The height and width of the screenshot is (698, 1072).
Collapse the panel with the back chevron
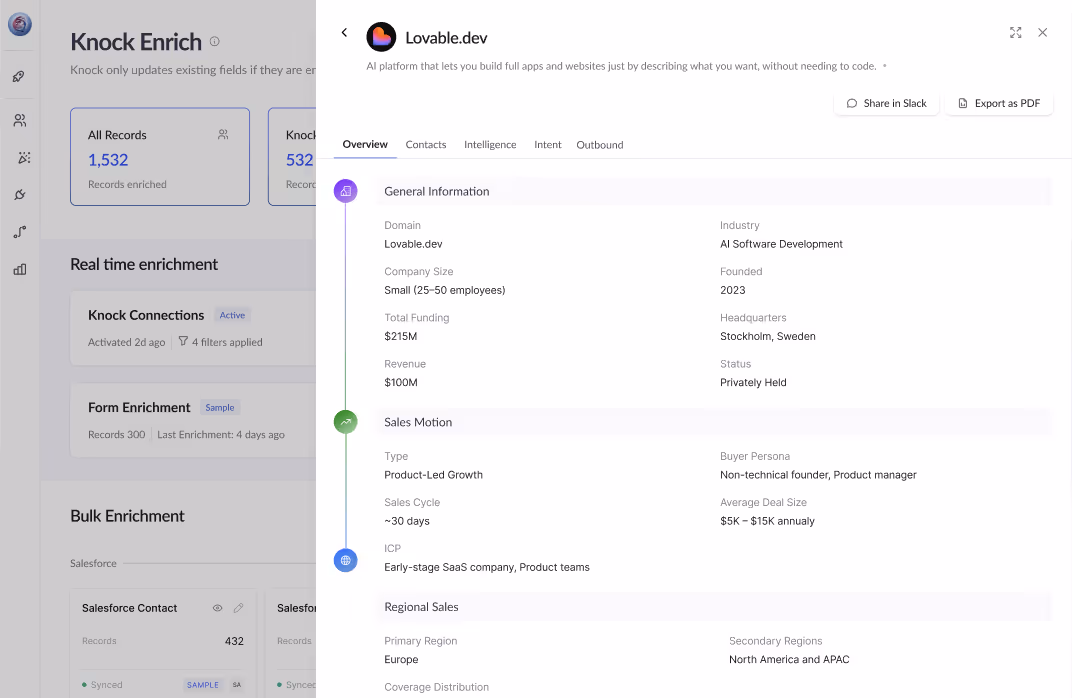(344, 32)
